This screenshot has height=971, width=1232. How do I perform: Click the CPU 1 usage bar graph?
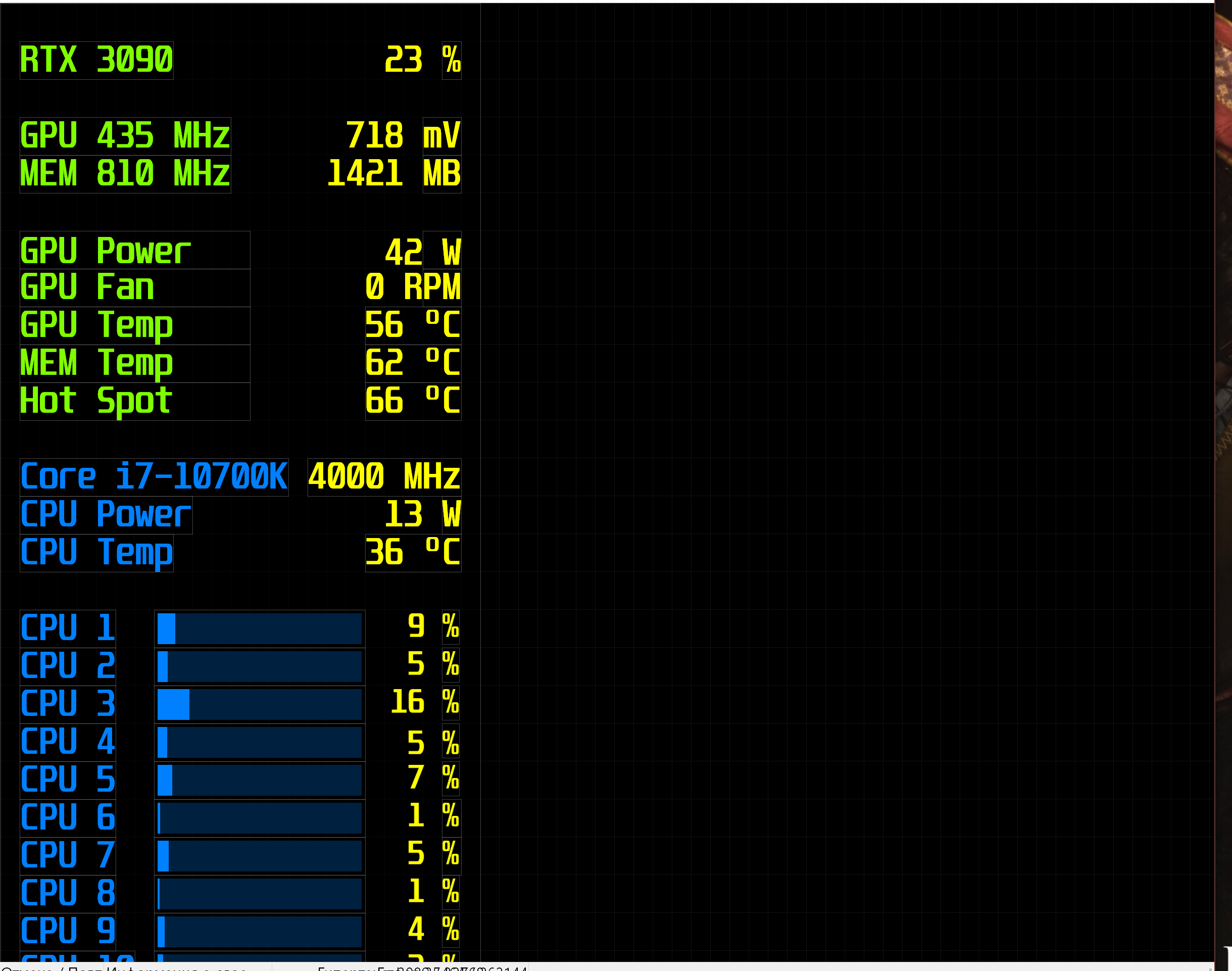260,629
